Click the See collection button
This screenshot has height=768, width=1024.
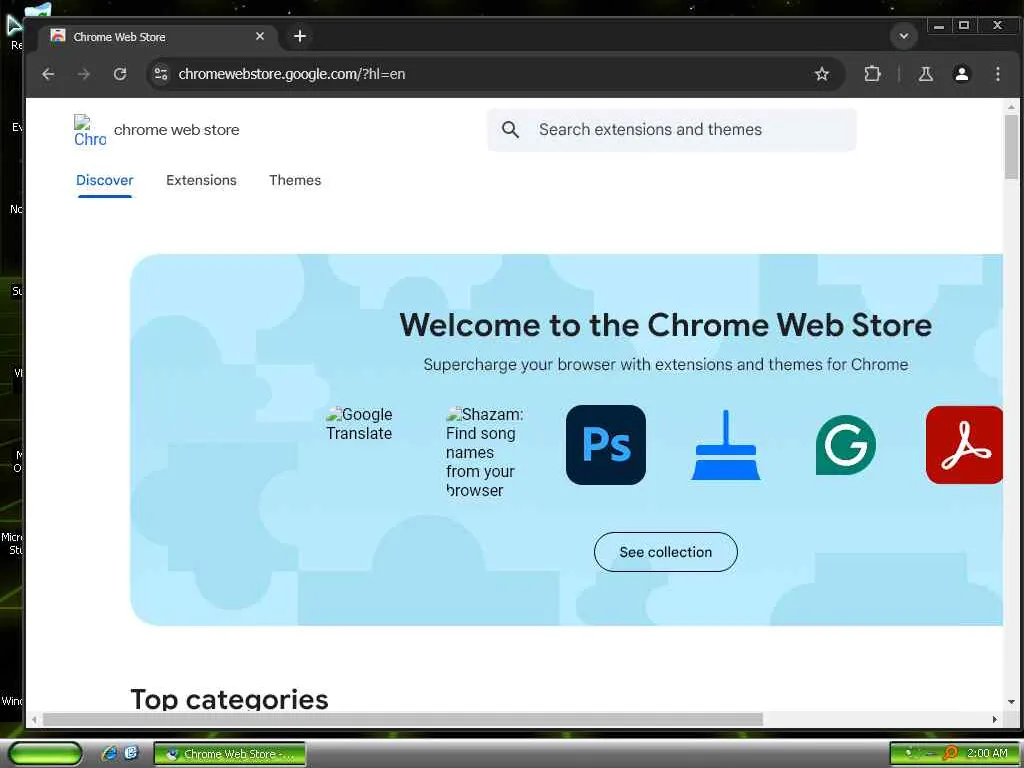click(665, 552)
